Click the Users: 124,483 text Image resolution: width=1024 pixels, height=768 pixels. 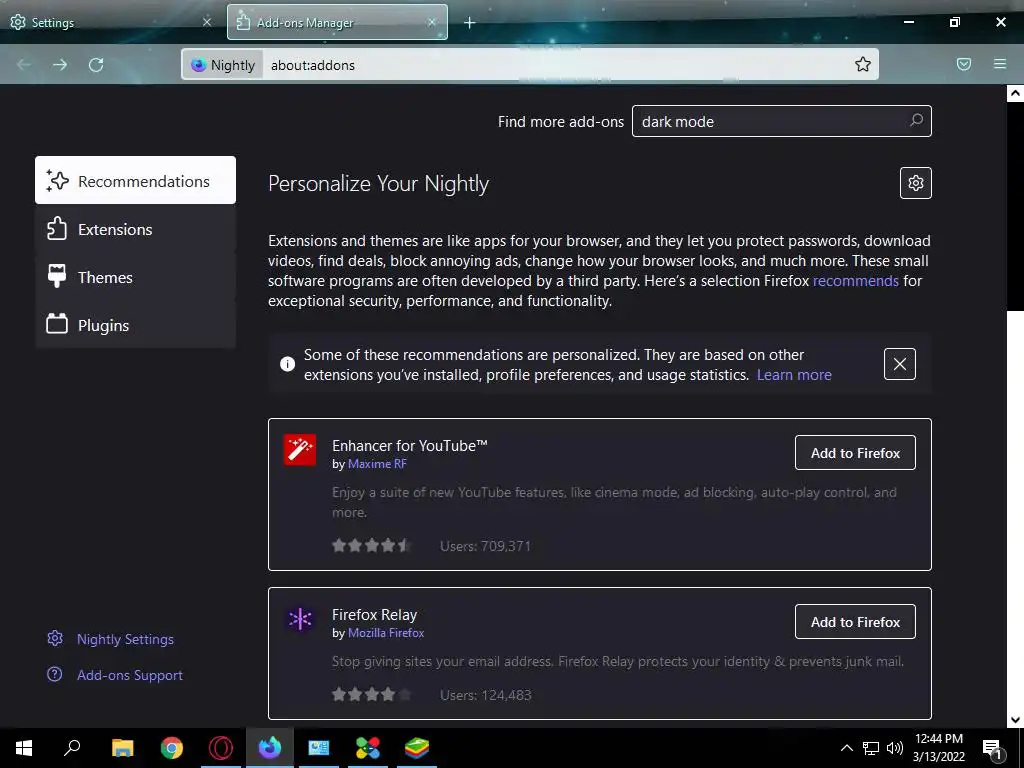[x=485, y=695]
